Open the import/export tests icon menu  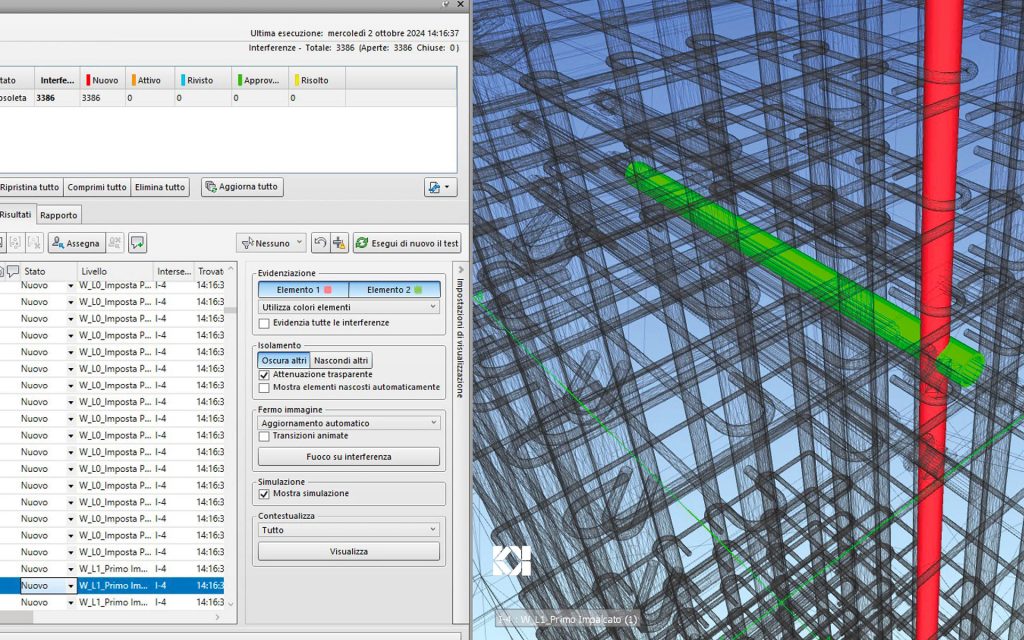pos(439,187)
